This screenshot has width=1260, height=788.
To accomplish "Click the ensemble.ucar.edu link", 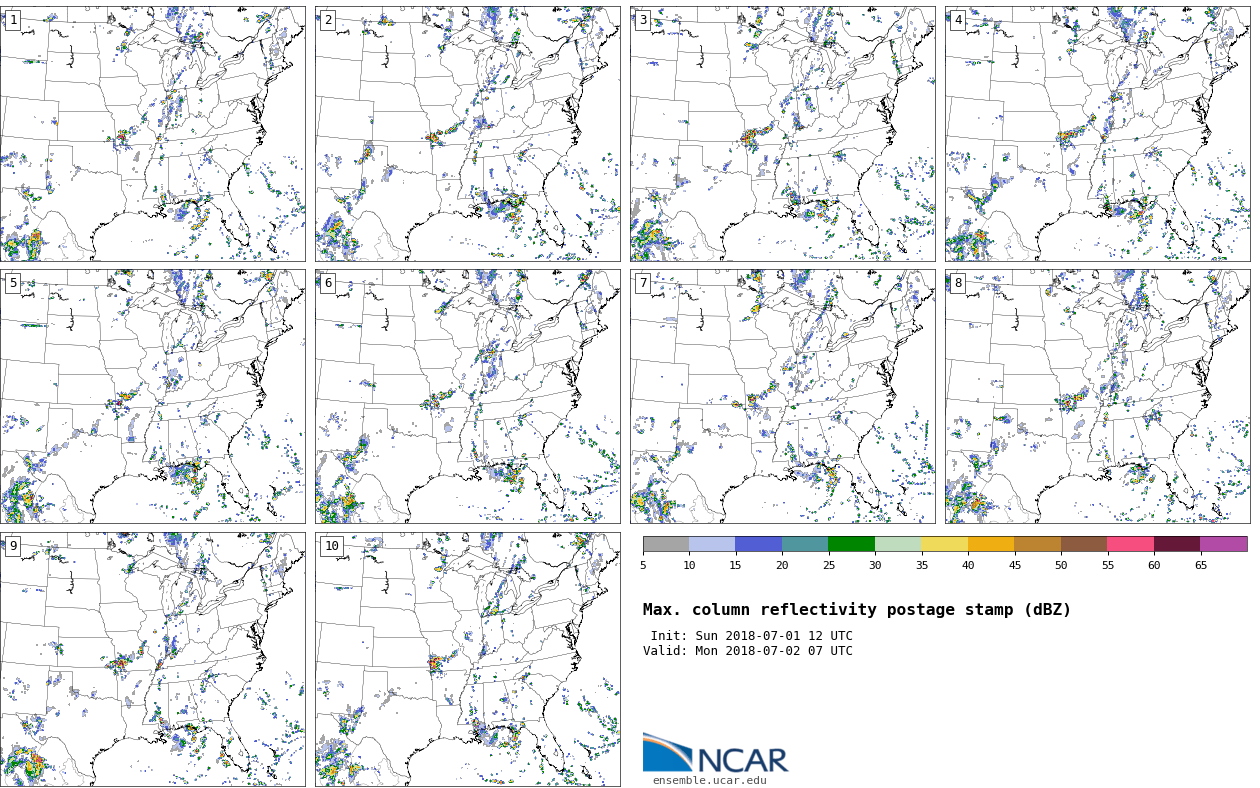I will [x=709, y=781].
